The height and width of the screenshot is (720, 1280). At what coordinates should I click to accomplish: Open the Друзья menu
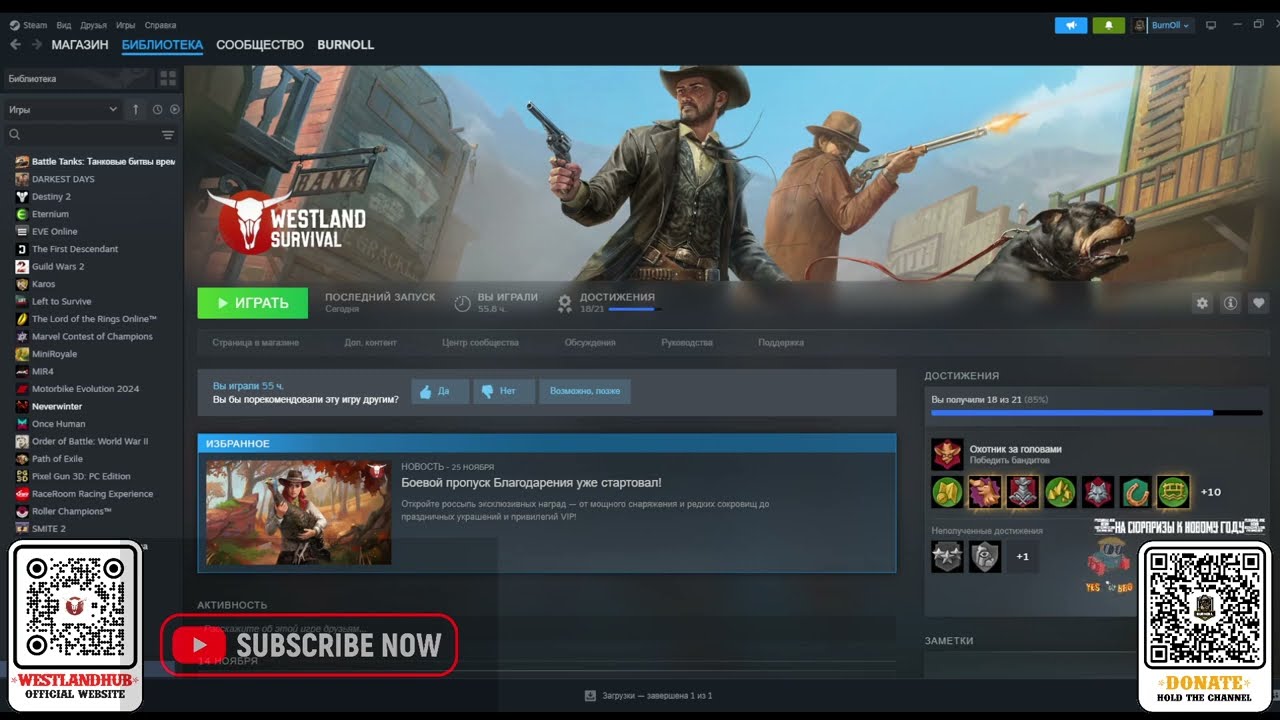click(93, 25)
